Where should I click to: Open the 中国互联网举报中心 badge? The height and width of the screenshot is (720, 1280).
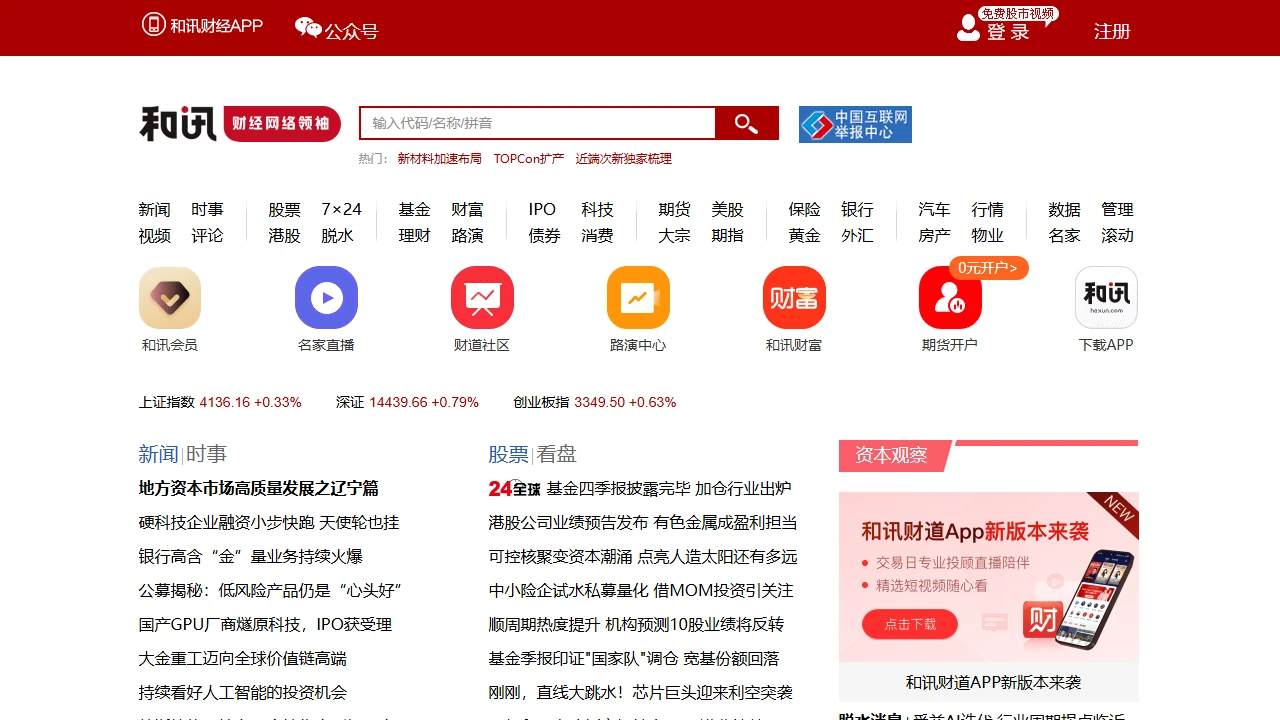coord(855,124)
